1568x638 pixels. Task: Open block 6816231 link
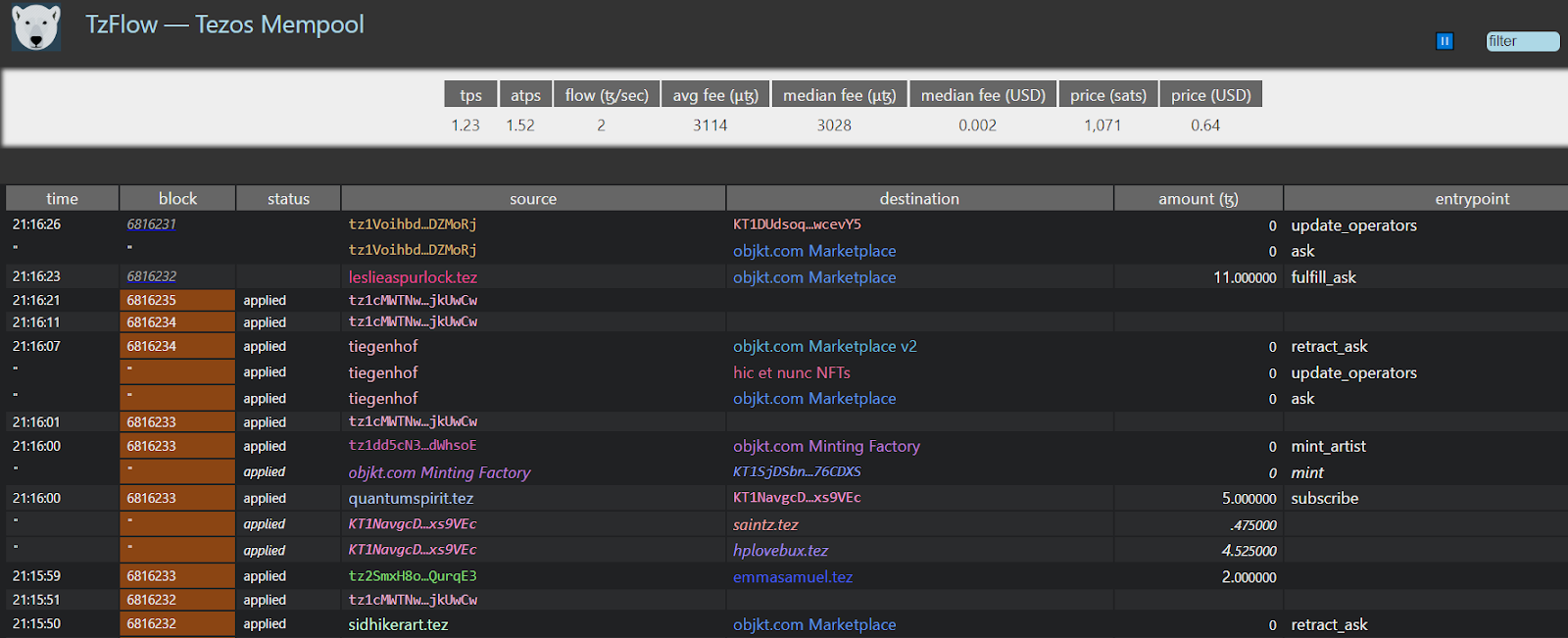[x=151, y=224]
